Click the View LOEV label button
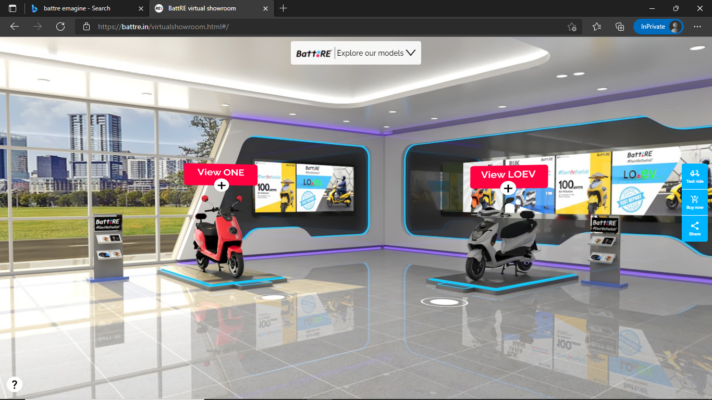Screen dimensions: 712x400 [x=509, y=175]
